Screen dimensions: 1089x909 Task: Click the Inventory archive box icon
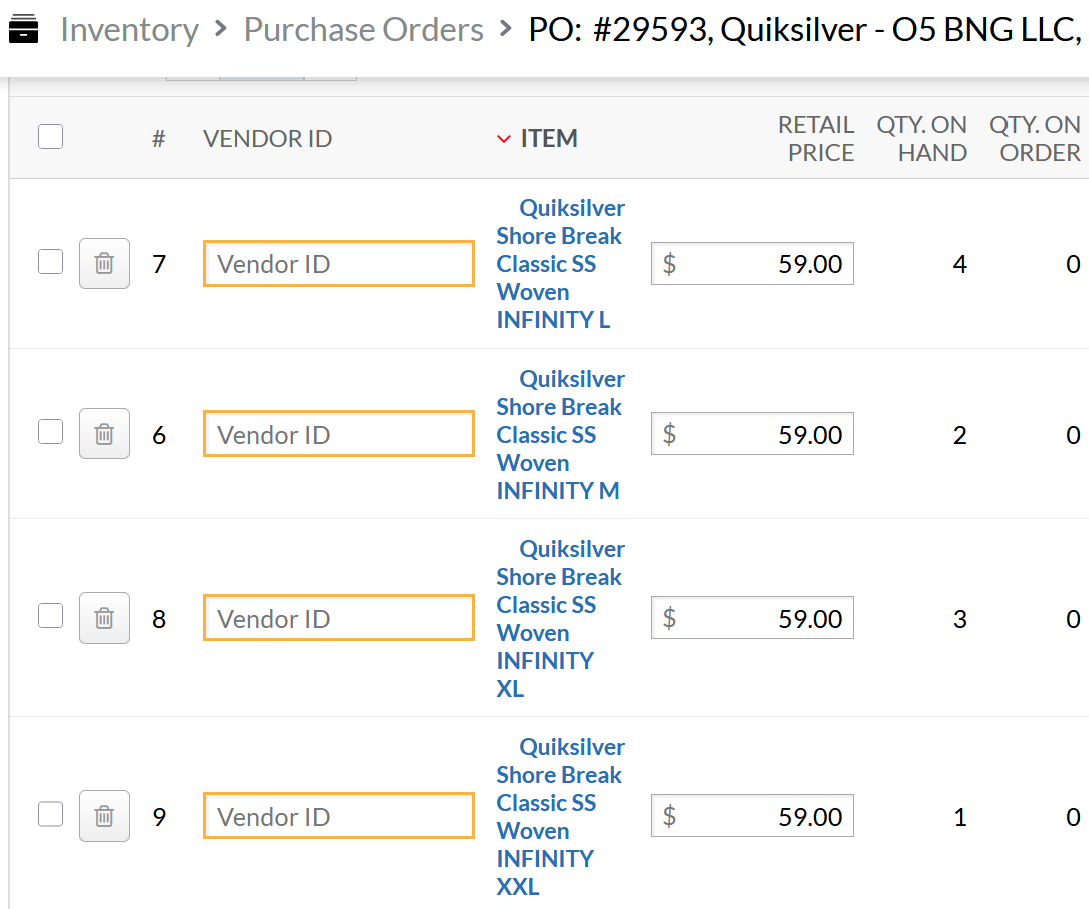(x=23, y=29)
